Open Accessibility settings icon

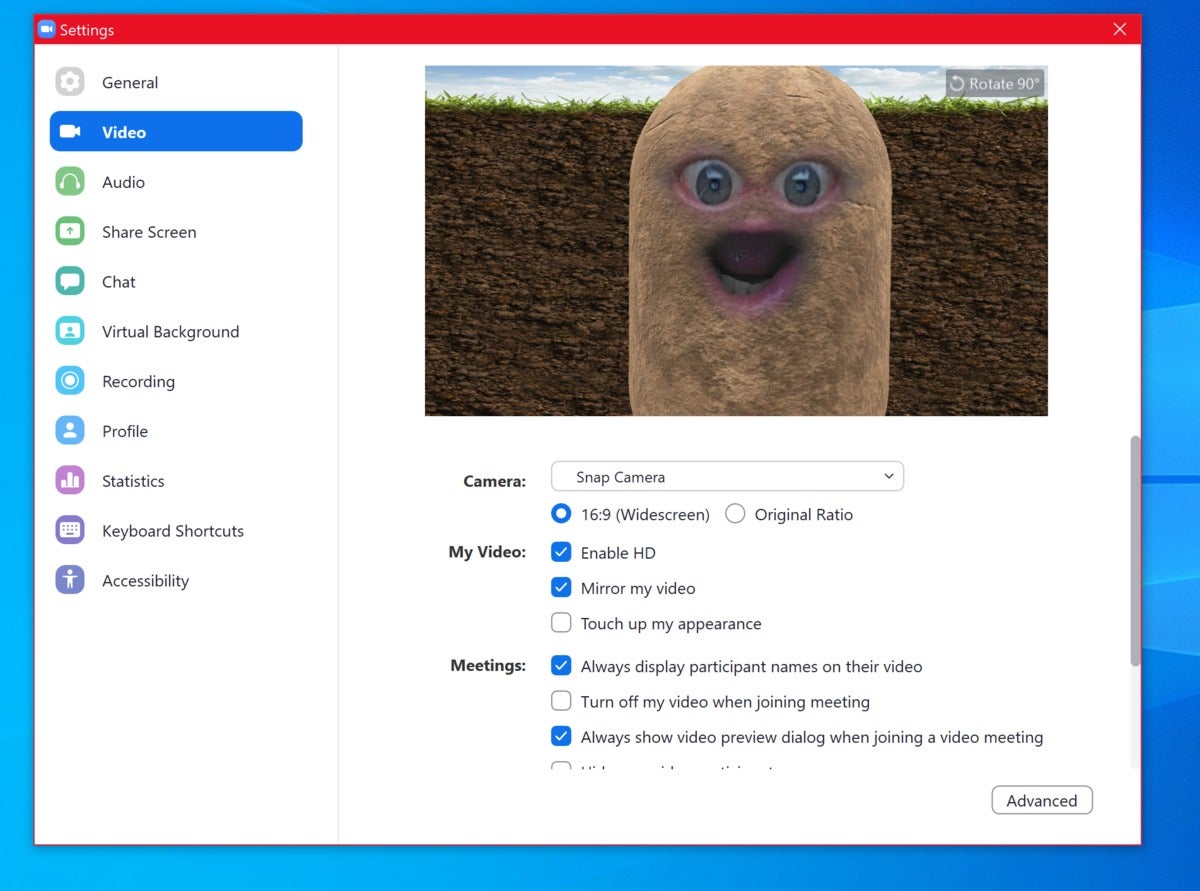coord(70,581)
